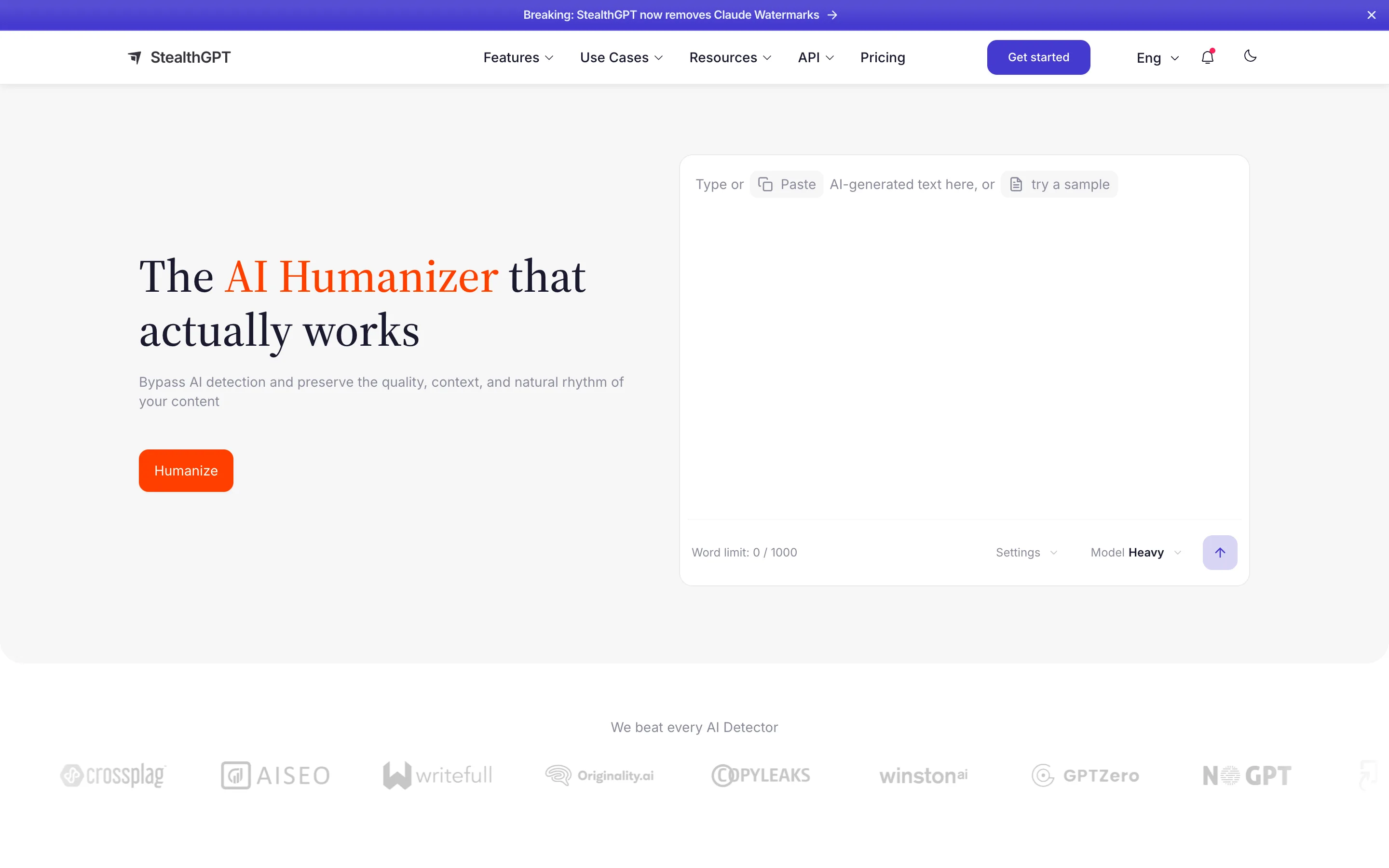Viewport: 1389px width, 868px height.
Task: Click the orange Humanize button
Action: coord(186,470)
